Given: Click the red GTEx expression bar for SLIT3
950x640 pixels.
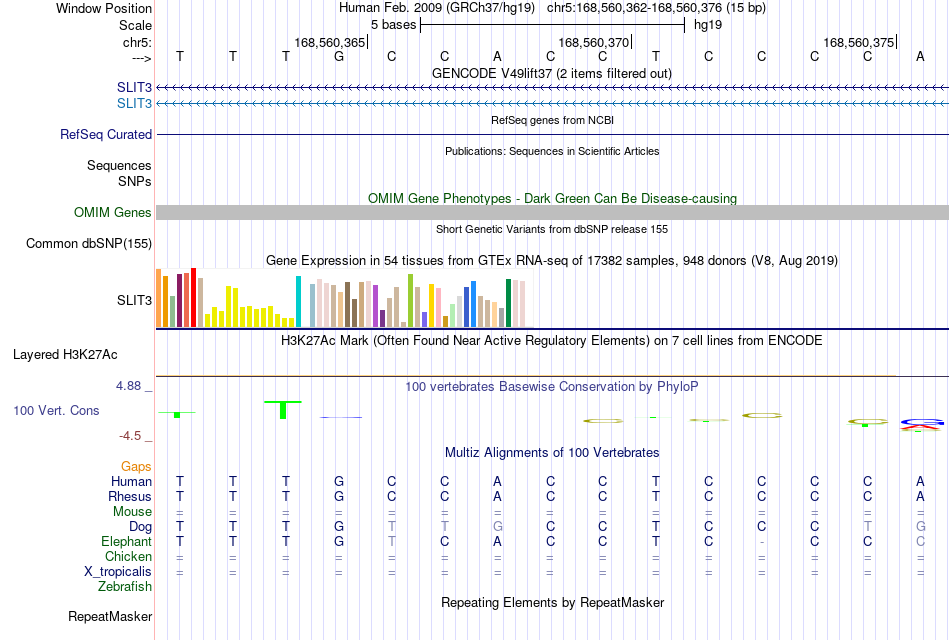Looking at the screenshot, I should tap(193, 298).
